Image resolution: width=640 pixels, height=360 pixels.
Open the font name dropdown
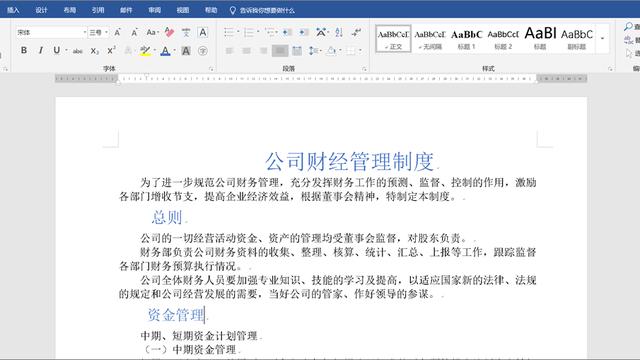coord(84,32)
